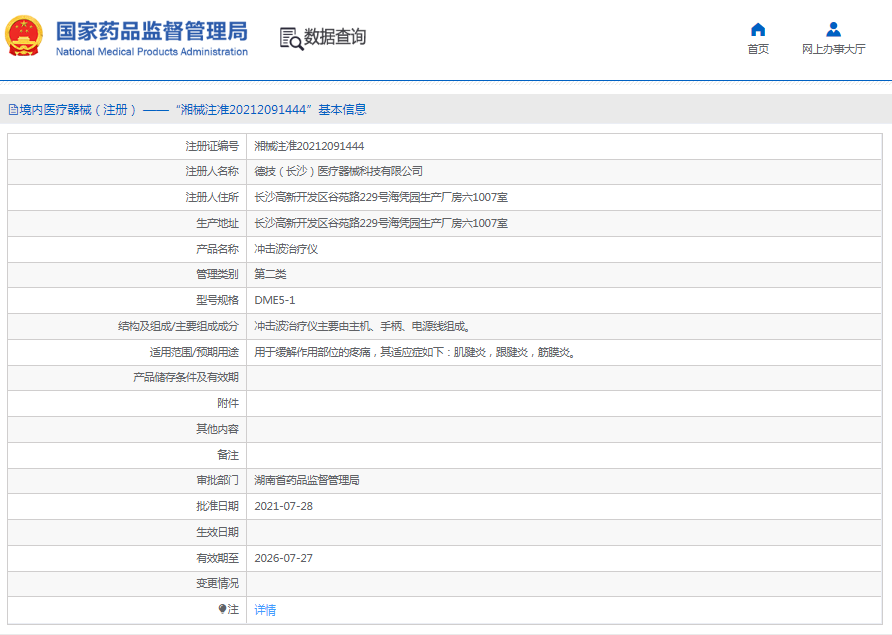Click the 有效期至 label
Screen dimensions: 892x635
217,558
